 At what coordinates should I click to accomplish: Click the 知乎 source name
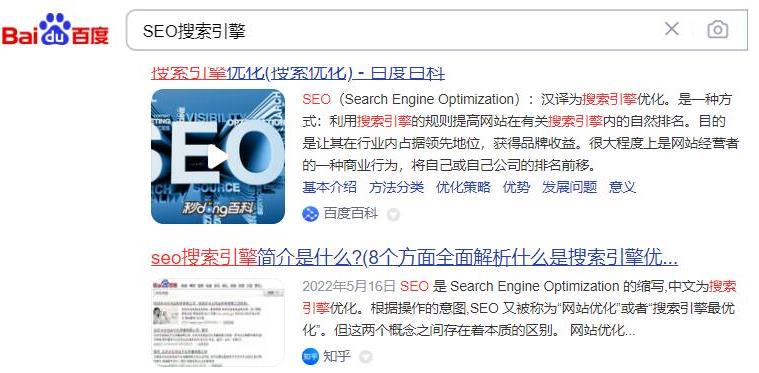pos(337,357)
